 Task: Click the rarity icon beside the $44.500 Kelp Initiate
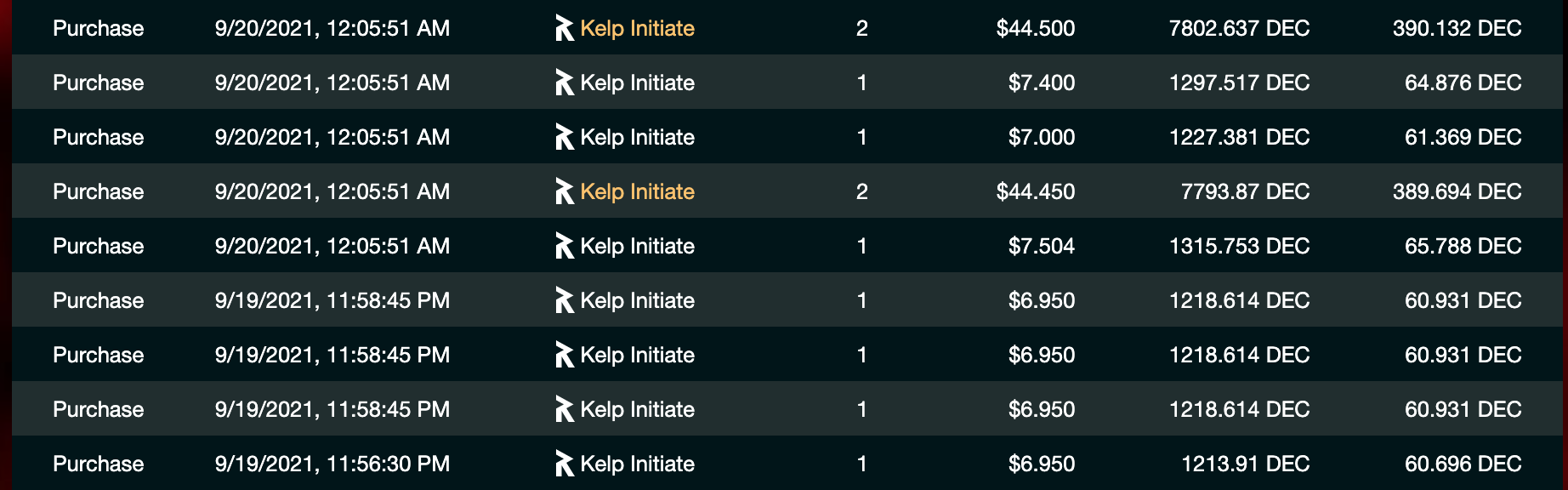tap(565, 28)
